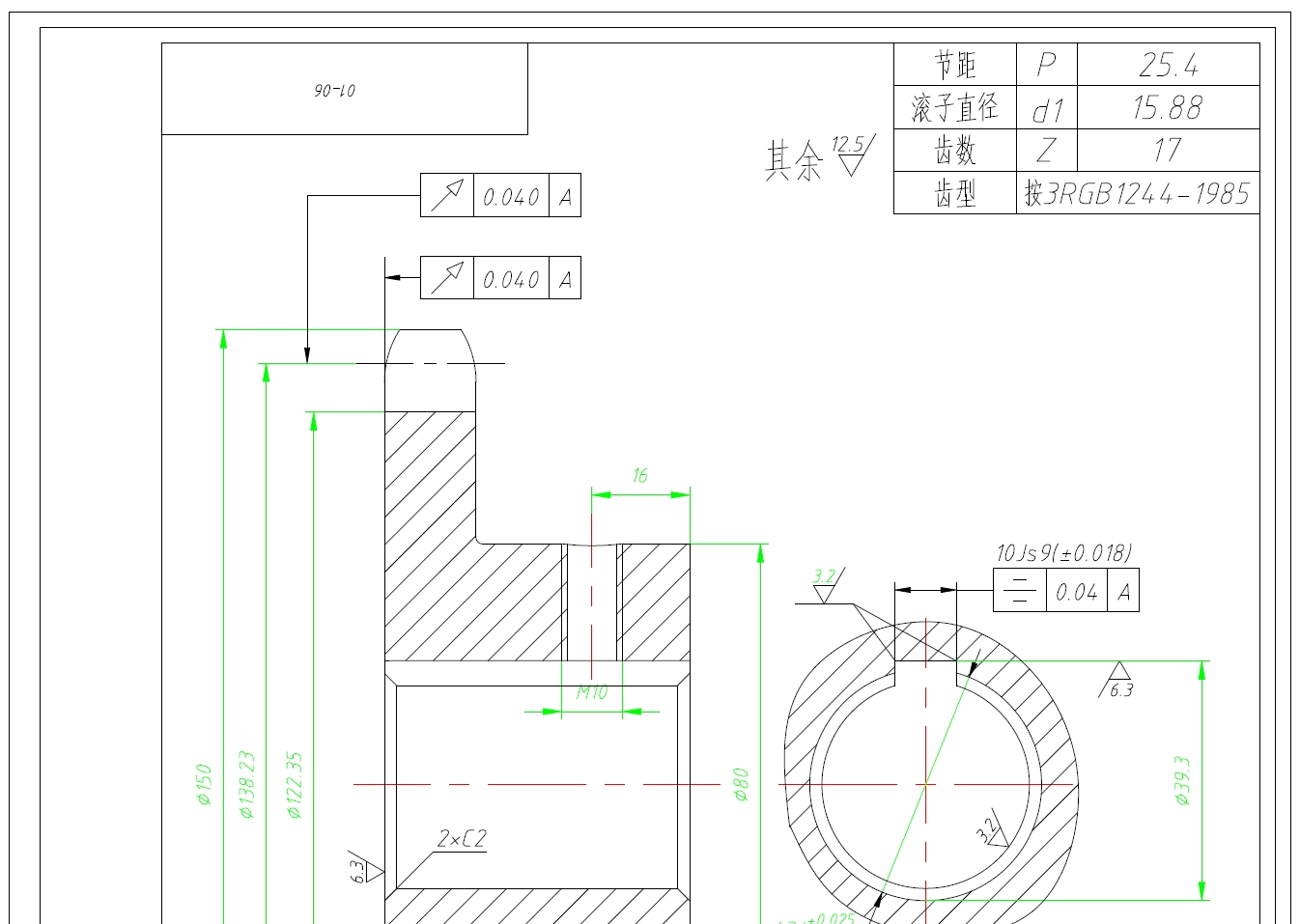Screen dimensions: 1300x924
Task: Click the Ø39.3 keyway depth dimension
Action: tap(1182, 781)
